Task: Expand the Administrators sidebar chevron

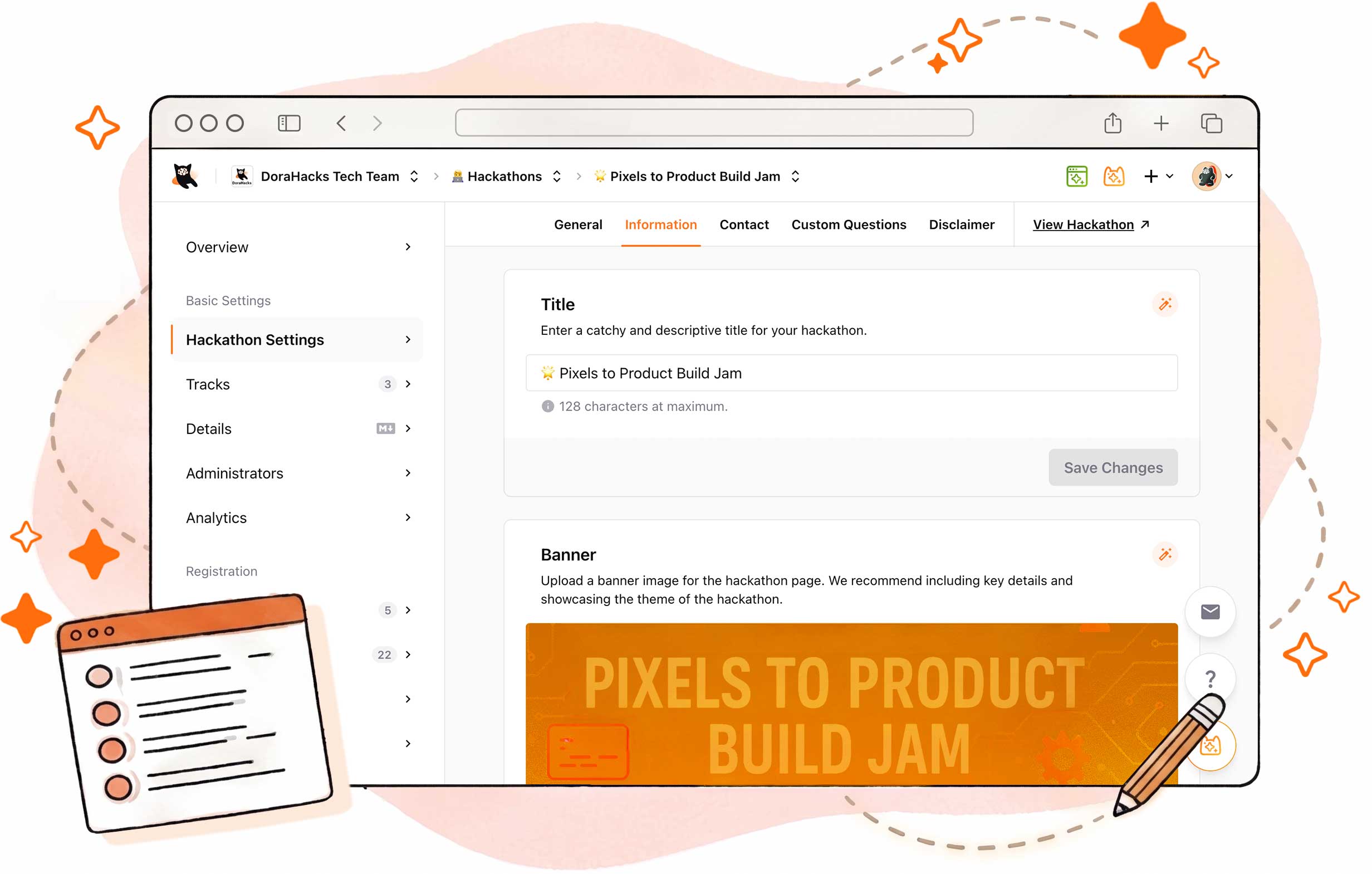Action: pyautogui.click(x=408, y=473)
